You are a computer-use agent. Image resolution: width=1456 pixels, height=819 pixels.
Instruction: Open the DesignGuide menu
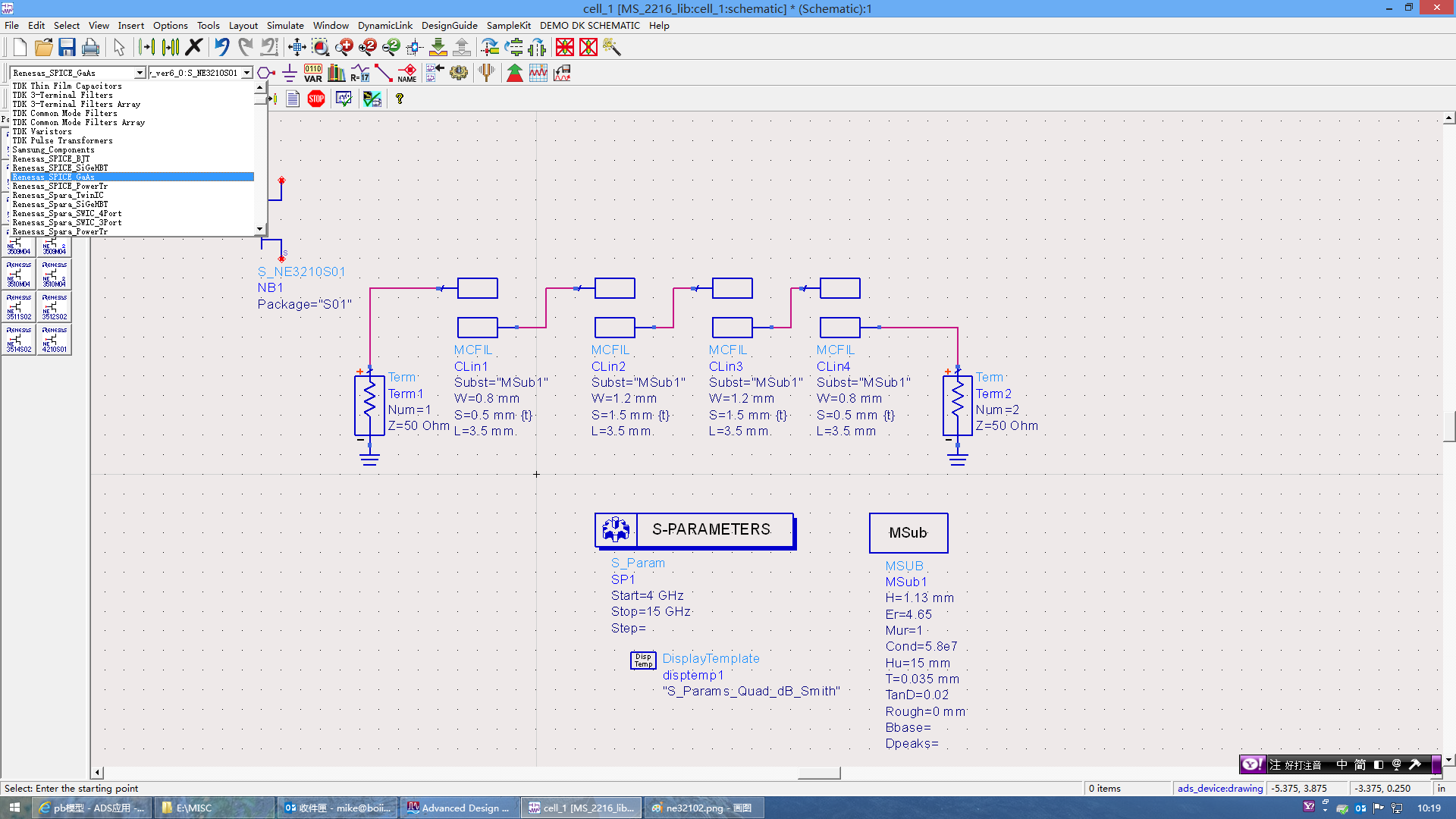coord(449,25)
